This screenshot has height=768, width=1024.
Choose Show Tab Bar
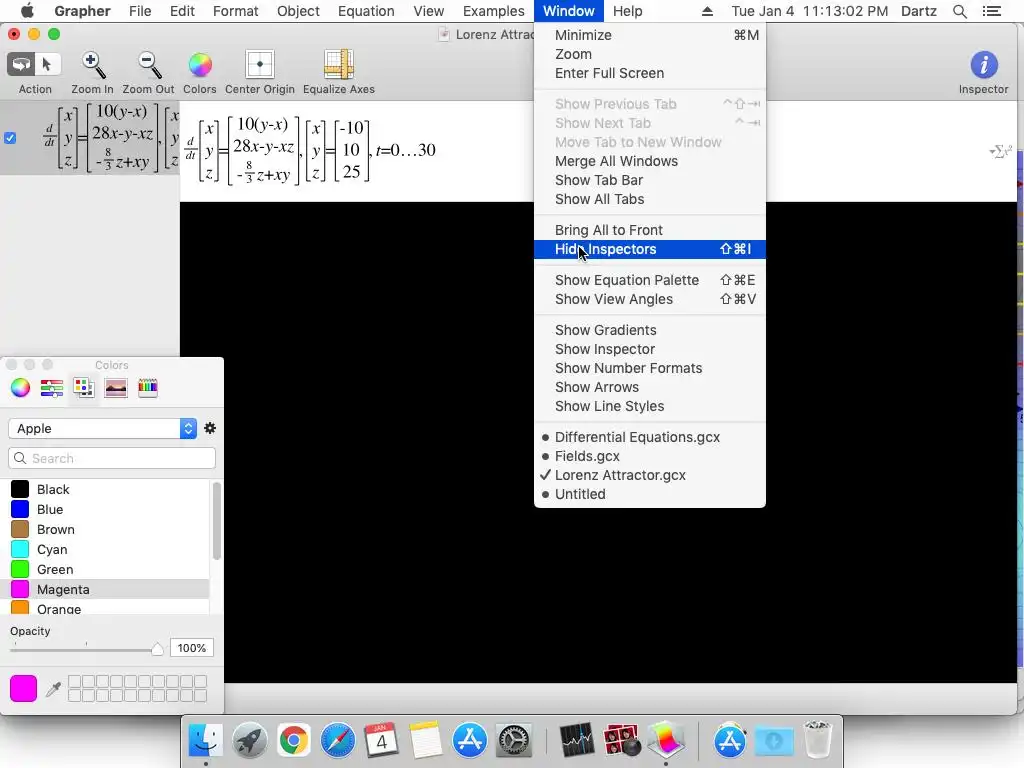650,180
